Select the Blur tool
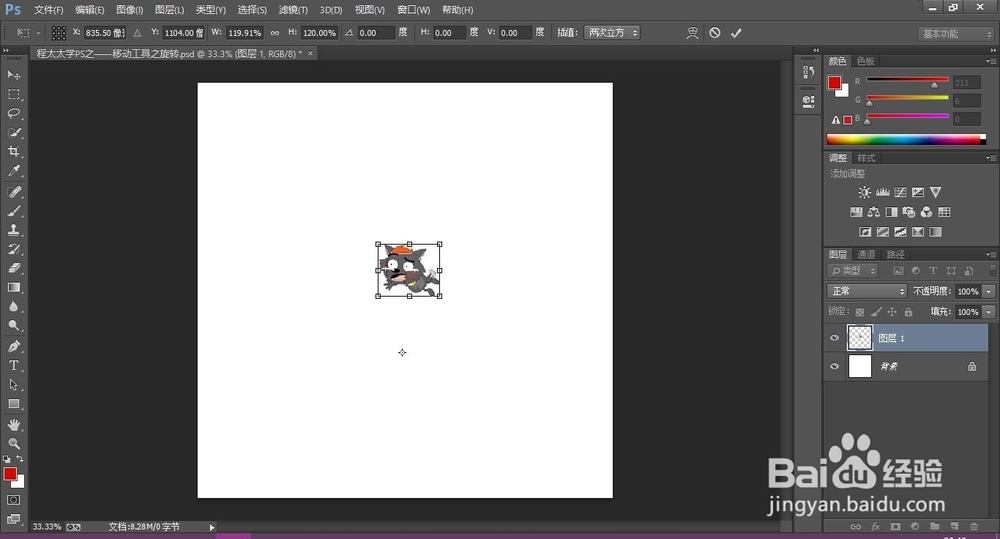1000x539 pixels. coord(13,307)
